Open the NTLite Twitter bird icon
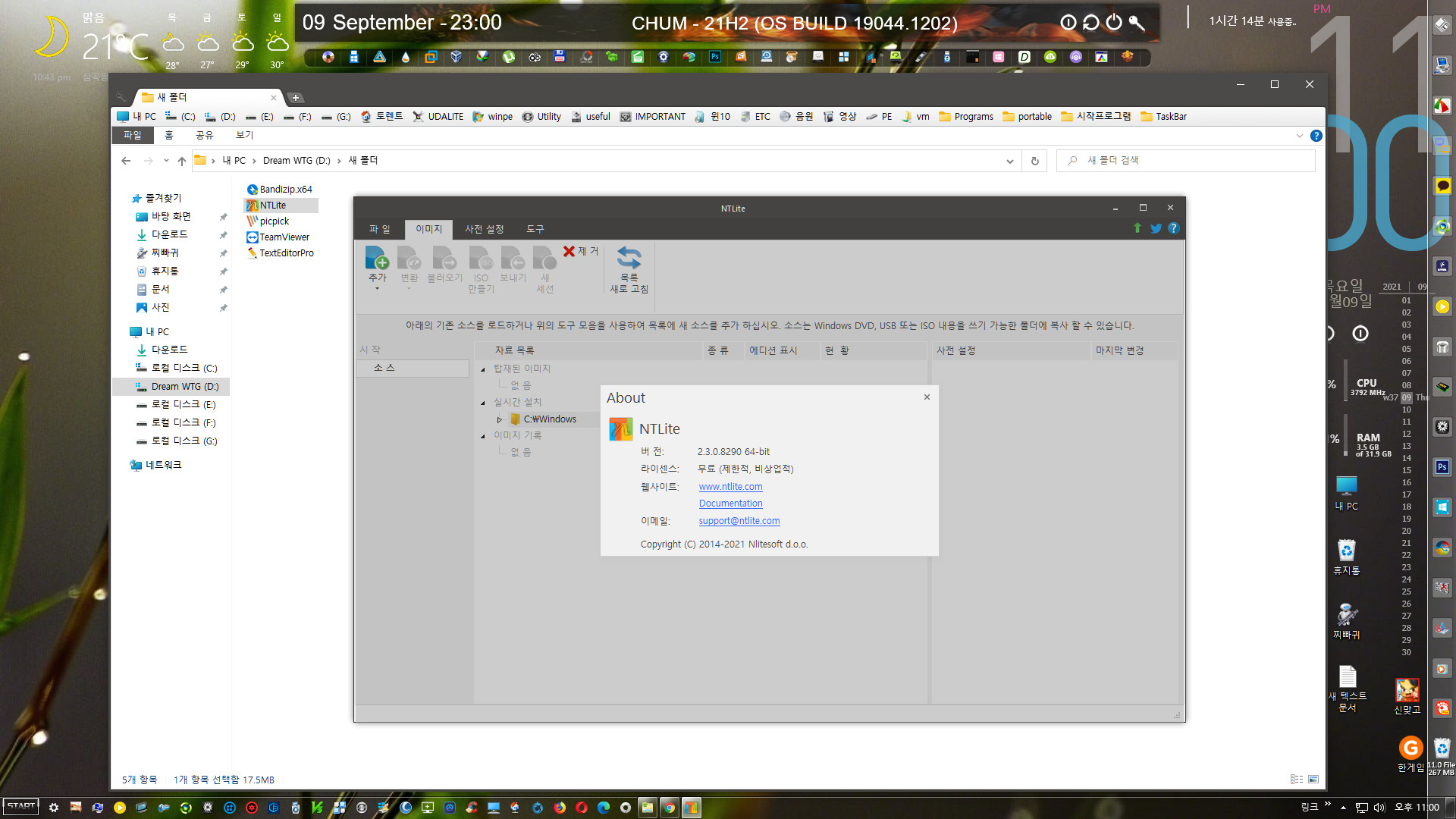 1156,228
